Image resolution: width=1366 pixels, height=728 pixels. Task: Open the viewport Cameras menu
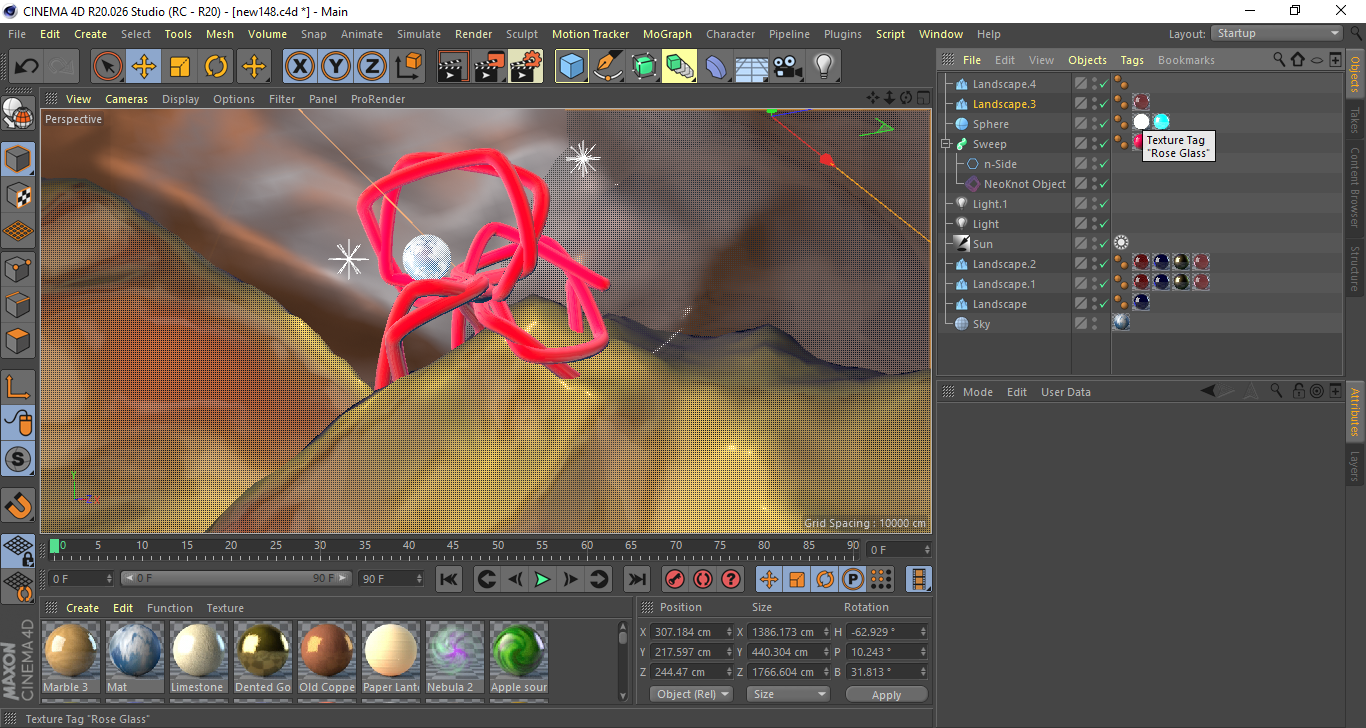point(127,99)
